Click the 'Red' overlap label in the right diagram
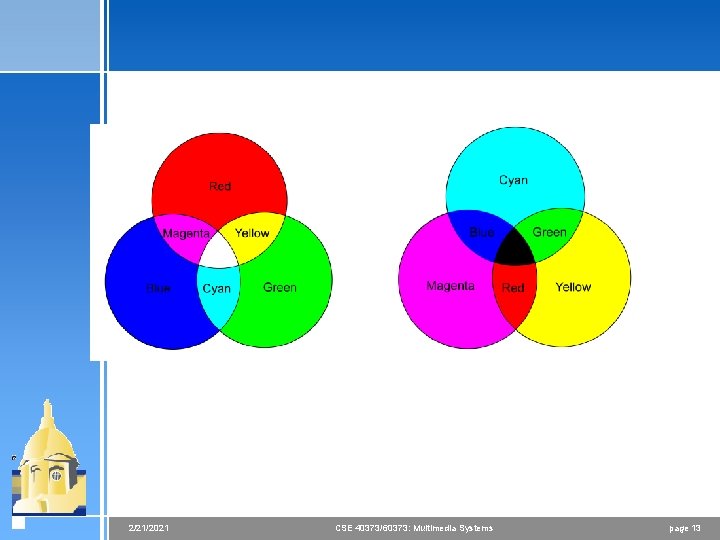This screenshot has width=720, height=540. point(513,288)
